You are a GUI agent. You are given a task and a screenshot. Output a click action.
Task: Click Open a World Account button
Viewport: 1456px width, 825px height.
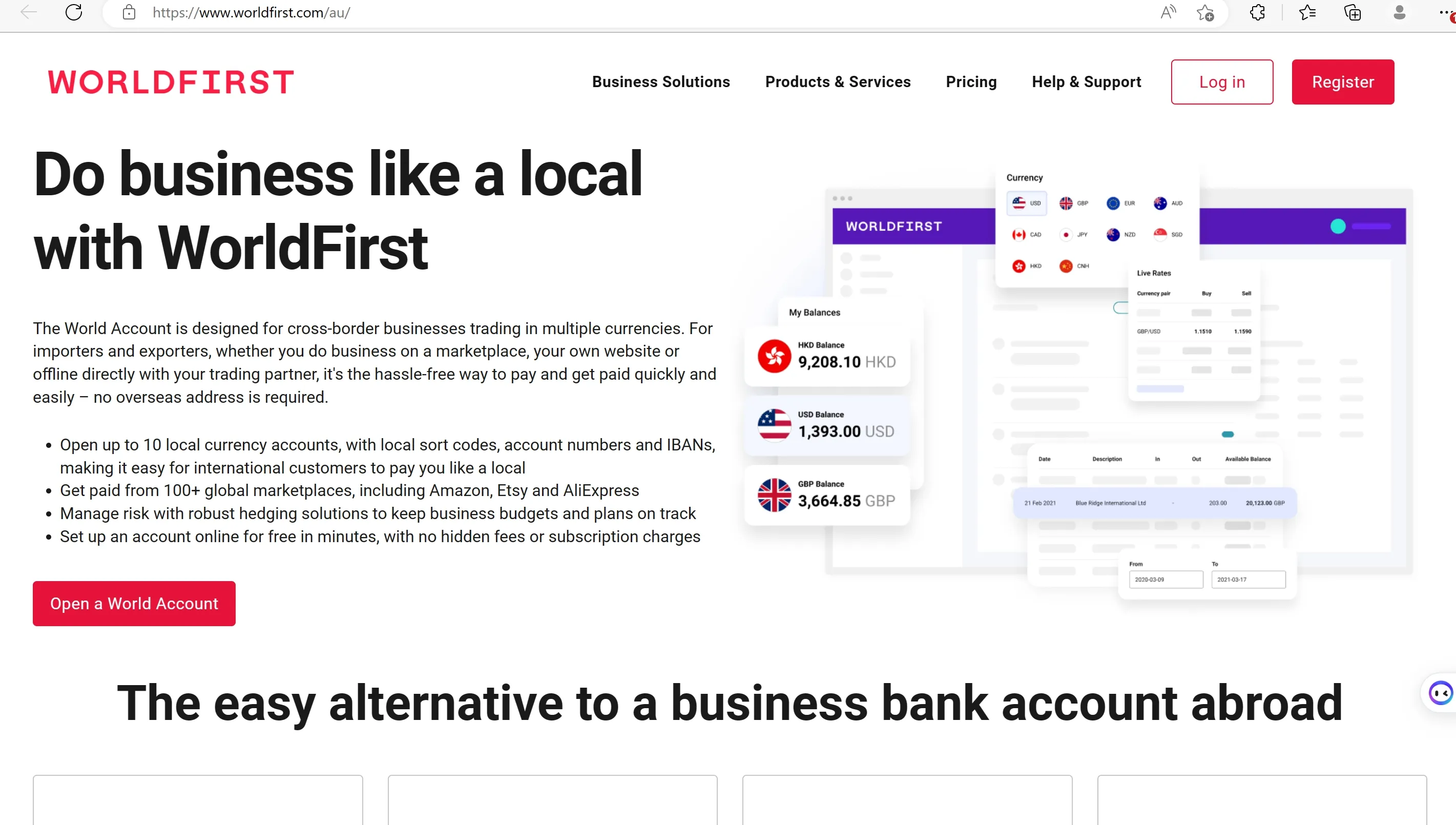(134, 604)
